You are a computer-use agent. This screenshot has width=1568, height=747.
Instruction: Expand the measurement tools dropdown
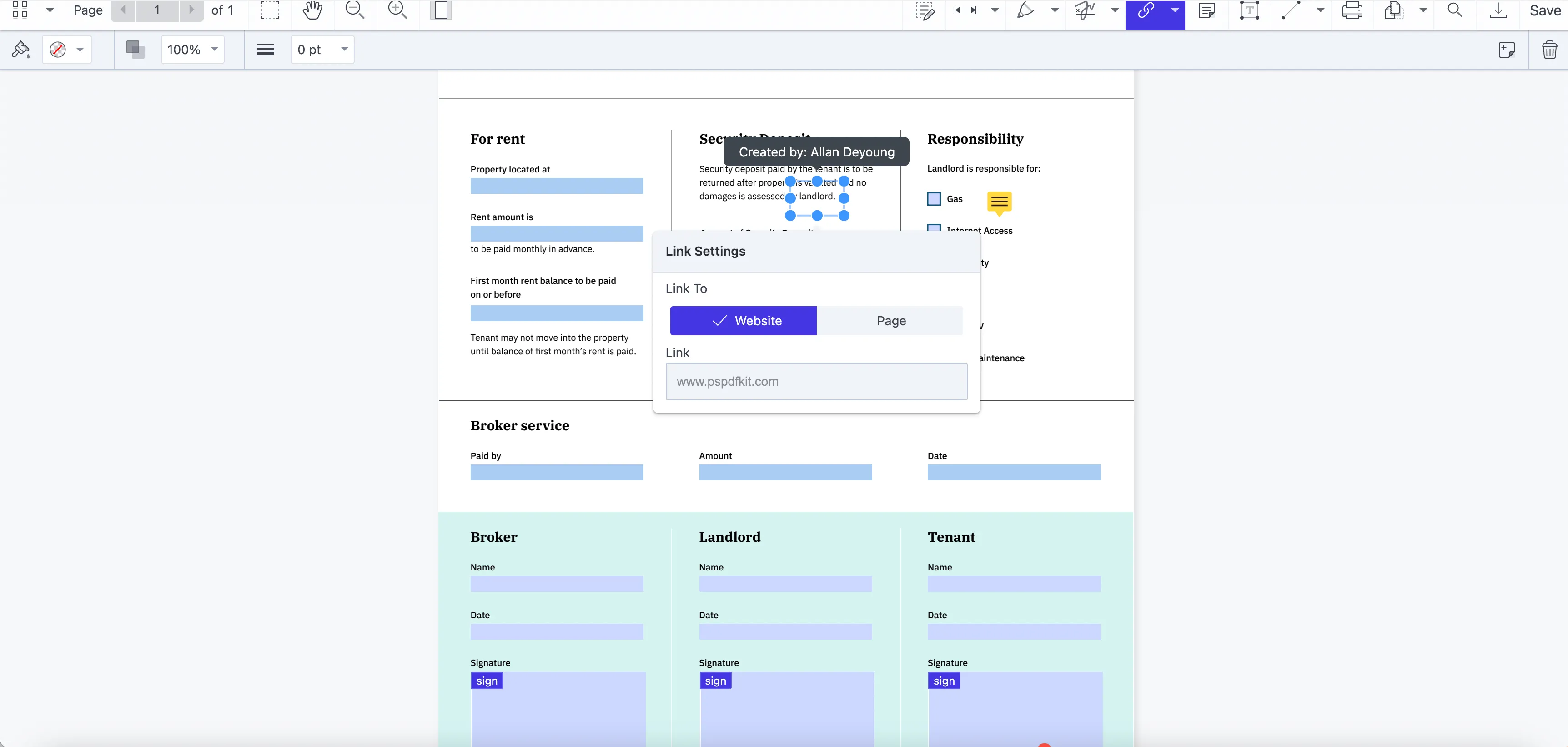click(x=995, y=10)
